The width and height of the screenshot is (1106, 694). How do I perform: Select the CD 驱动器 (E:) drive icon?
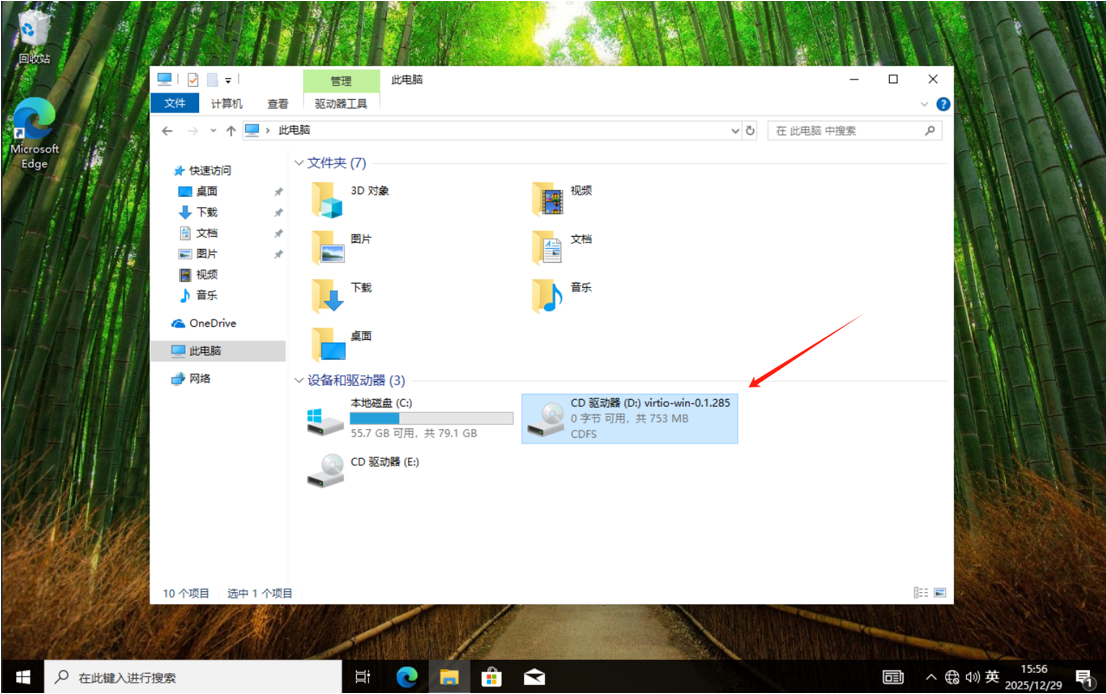click(x=328, y=469)
